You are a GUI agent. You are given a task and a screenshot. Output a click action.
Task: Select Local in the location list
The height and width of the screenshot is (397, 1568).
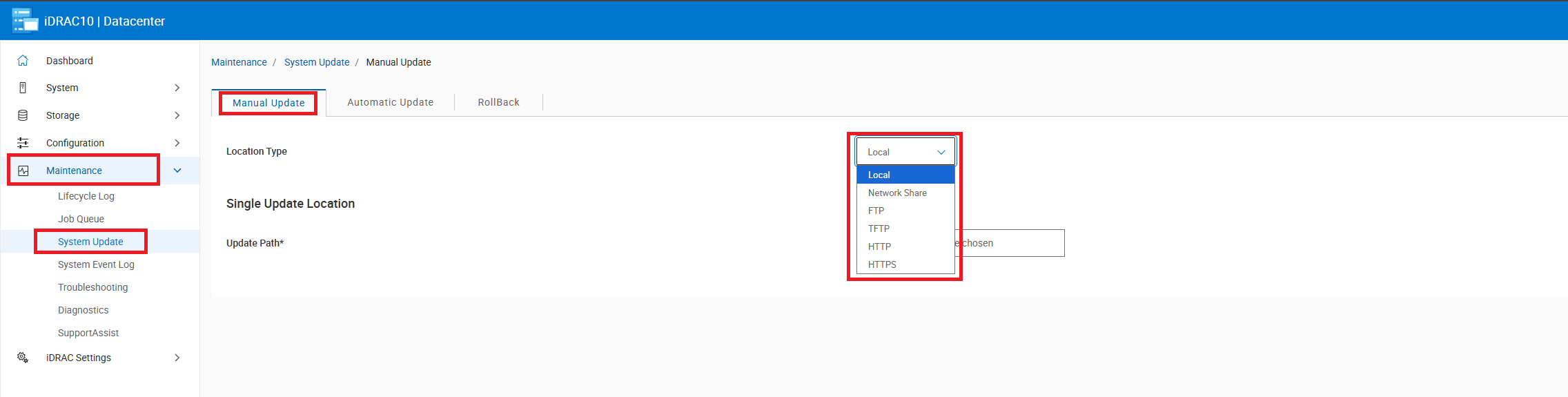pyautogui.click(x=905, y=175)
